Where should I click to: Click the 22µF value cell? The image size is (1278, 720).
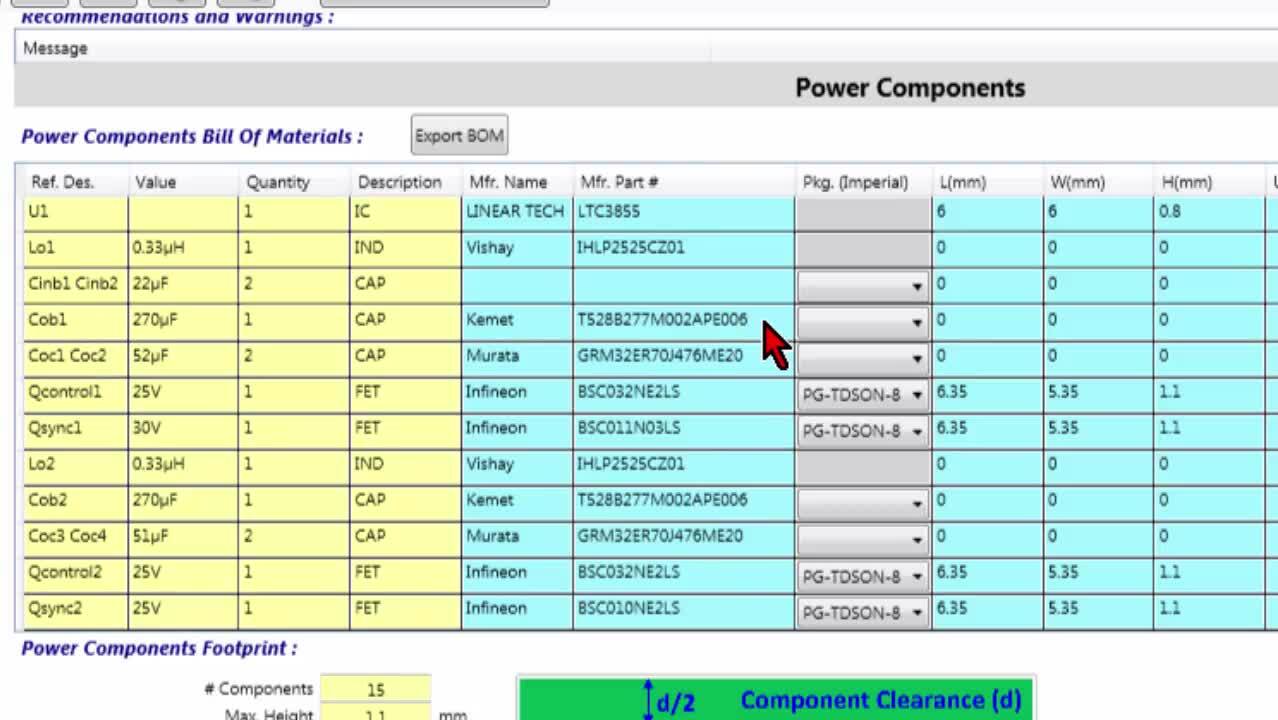pos(183,284)
